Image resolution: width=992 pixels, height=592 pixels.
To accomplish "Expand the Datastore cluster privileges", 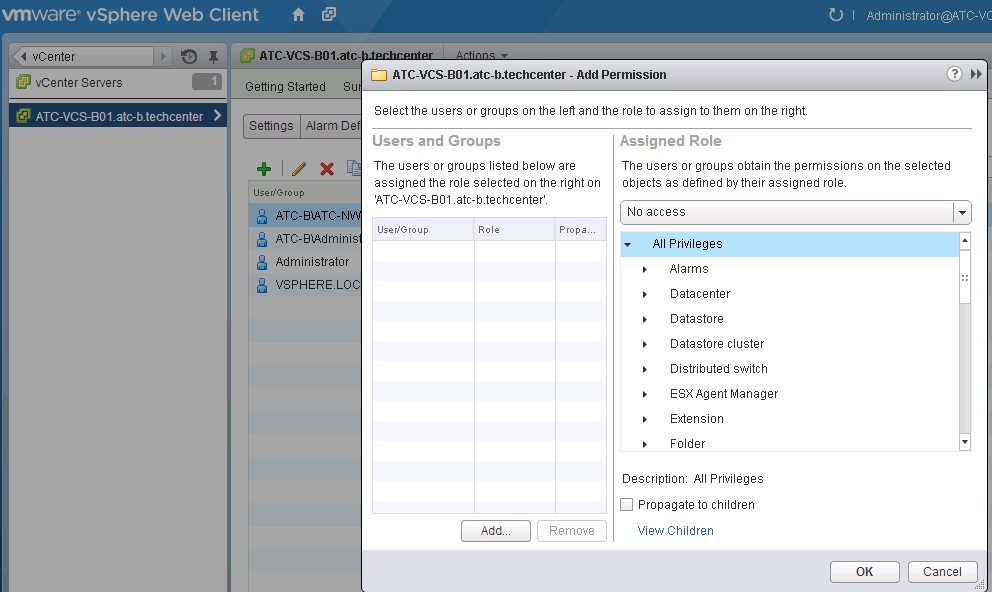I will [645, 344].
